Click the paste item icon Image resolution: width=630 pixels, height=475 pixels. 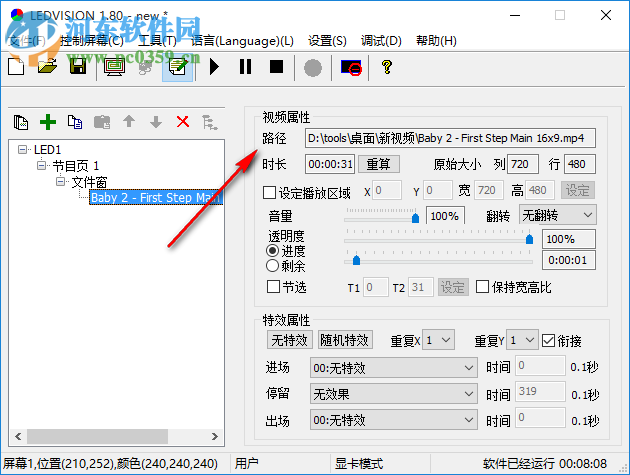(x=102, y=122)
